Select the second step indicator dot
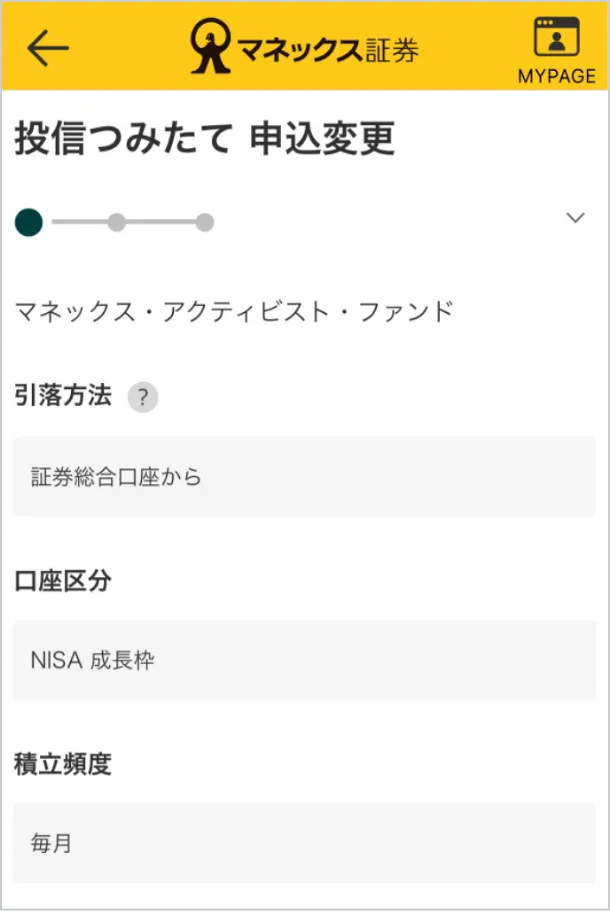 [x=117, y=222]
